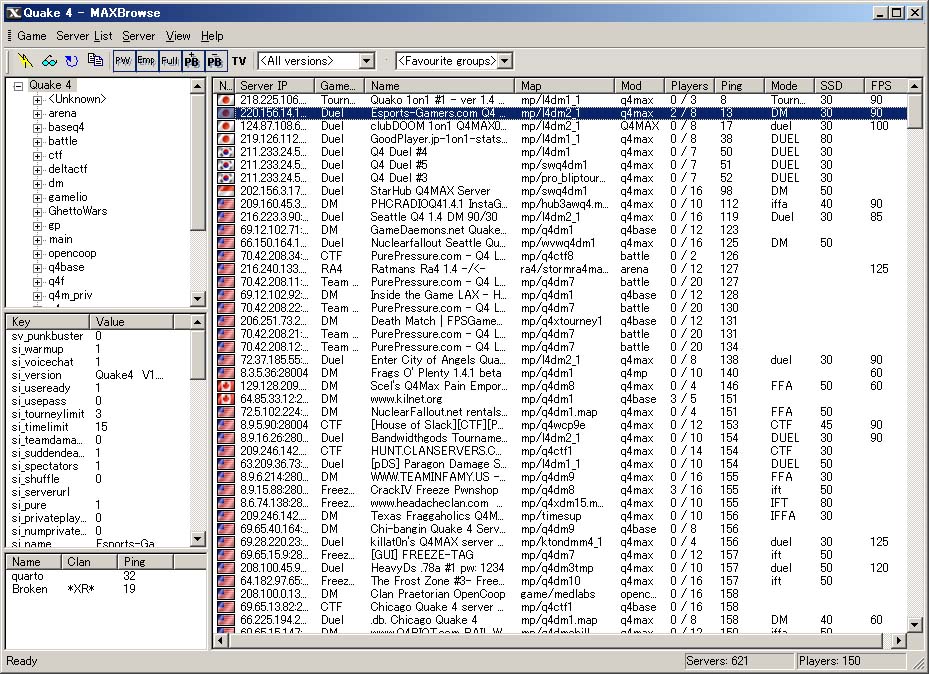Click the Japan flag on the clubDOOM 1on1 row
929x674 pixels.
[226, 126]
